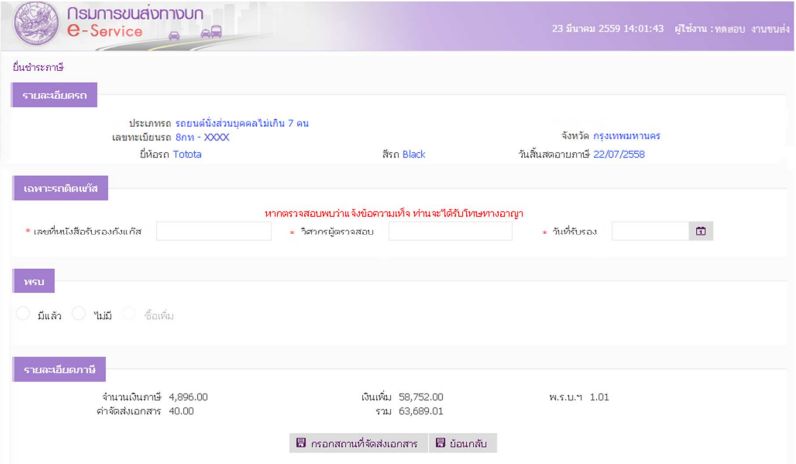Click the icon on the ย้อนกลับ button

(x=440, y=443)
